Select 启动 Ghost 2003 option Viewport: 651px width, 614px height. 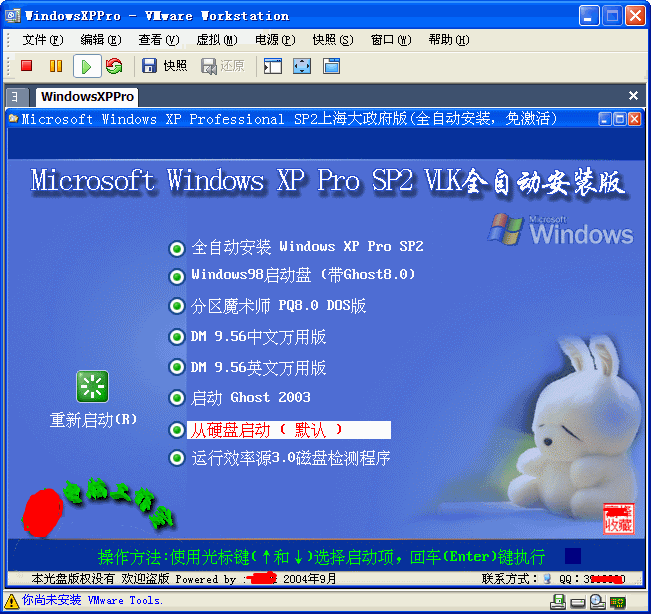coord(240,398)
